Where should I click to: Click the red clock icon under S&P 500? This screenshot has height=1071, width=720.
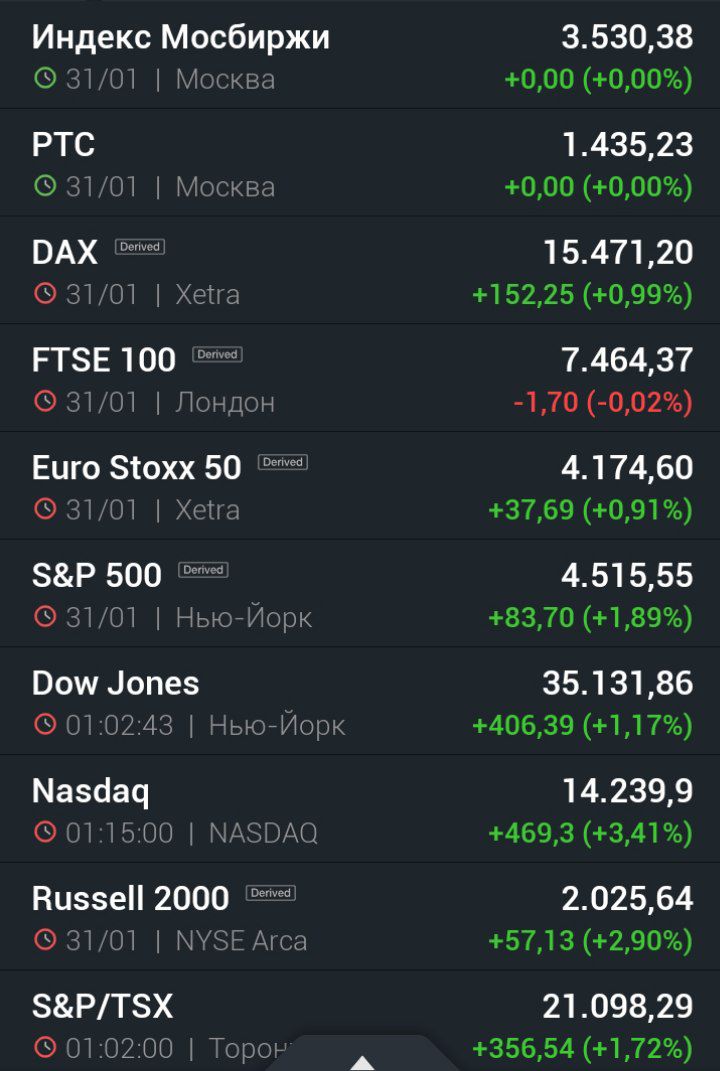pyautogui.click(x=44, y=617)
